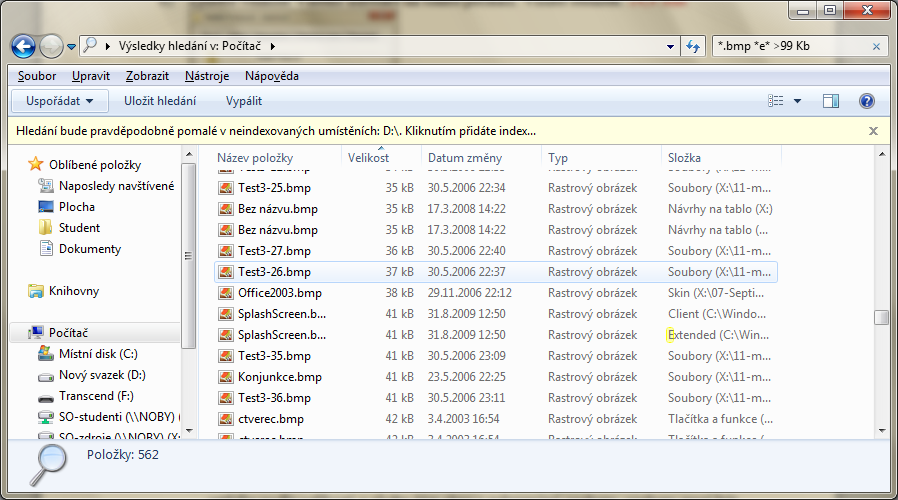This screenshot has width=898, height=500.
Task: Dismiss the yellow information bar
Action: coord(873,131)
